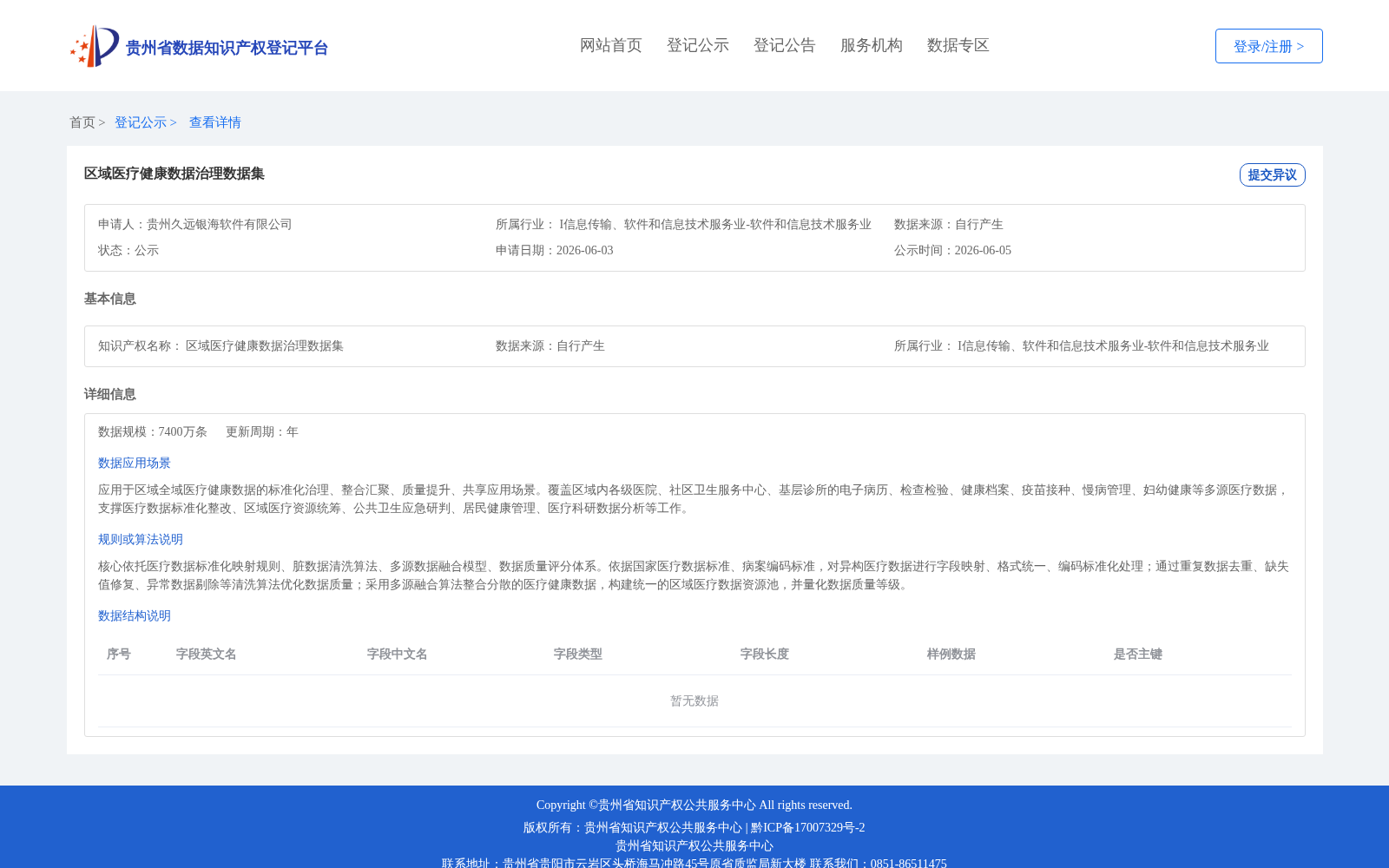This screenshot has width=1389, height=868.
Task: Click 详细信息 section heading
Action: coord(110,394)
